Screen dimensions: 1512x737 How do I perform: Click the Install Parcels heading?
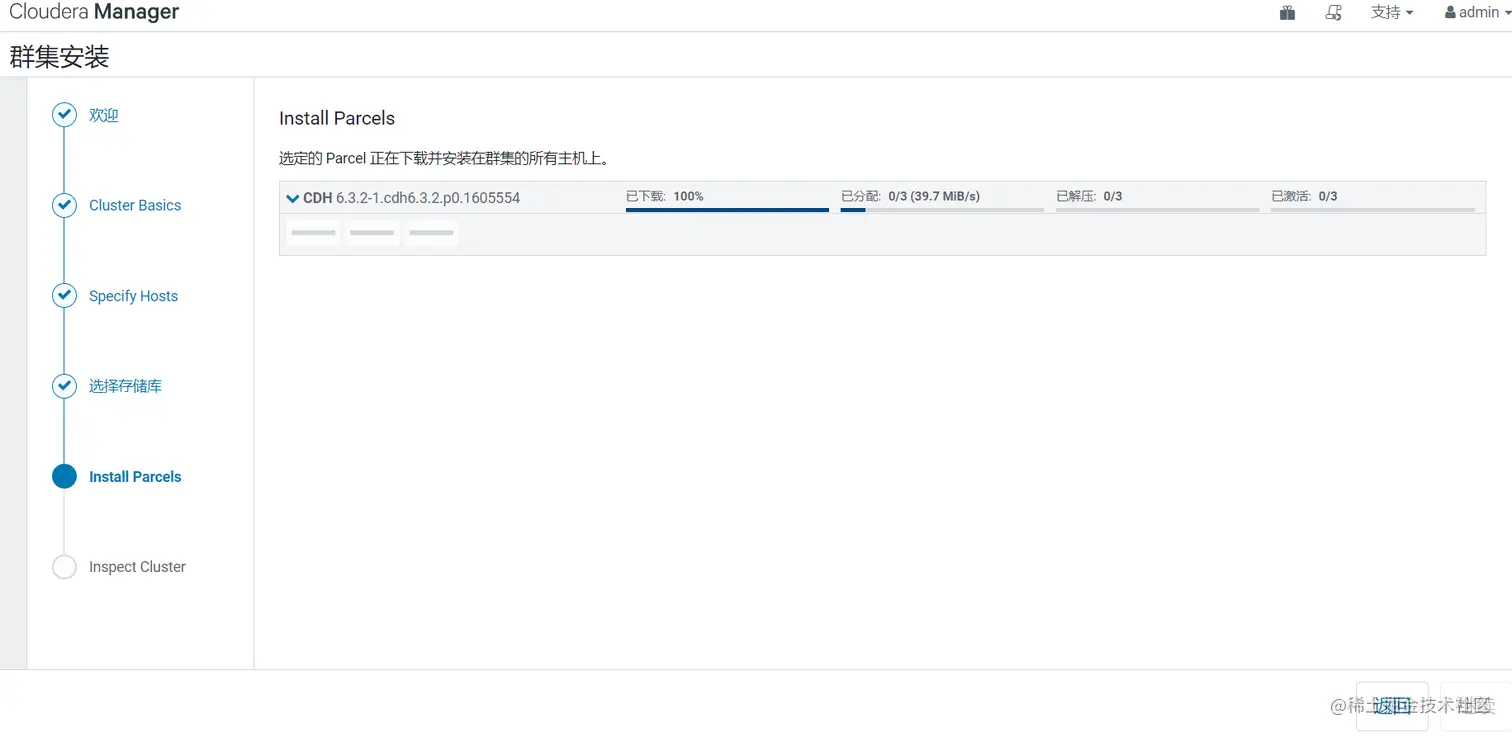pos(337,118)
